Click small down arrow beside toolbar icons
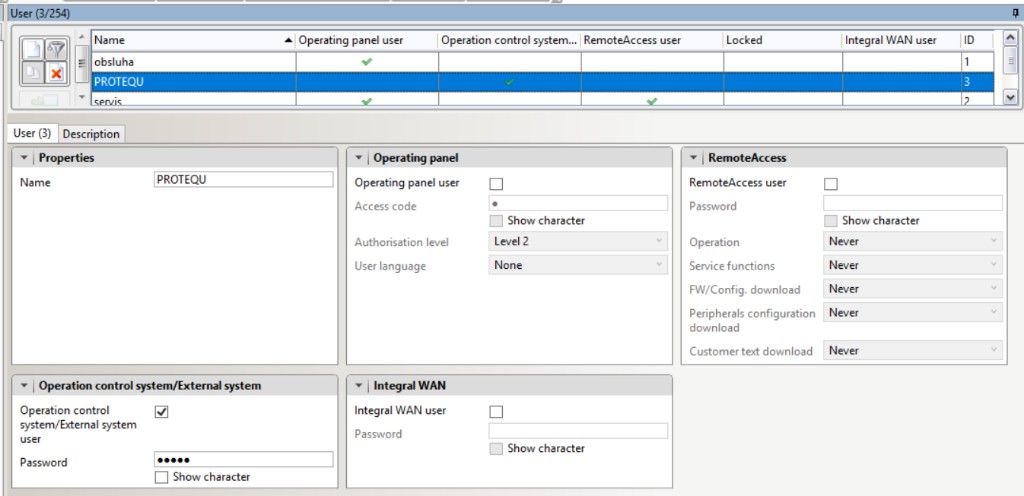This screenshot has height=496, width=1024. coord(82,97)
